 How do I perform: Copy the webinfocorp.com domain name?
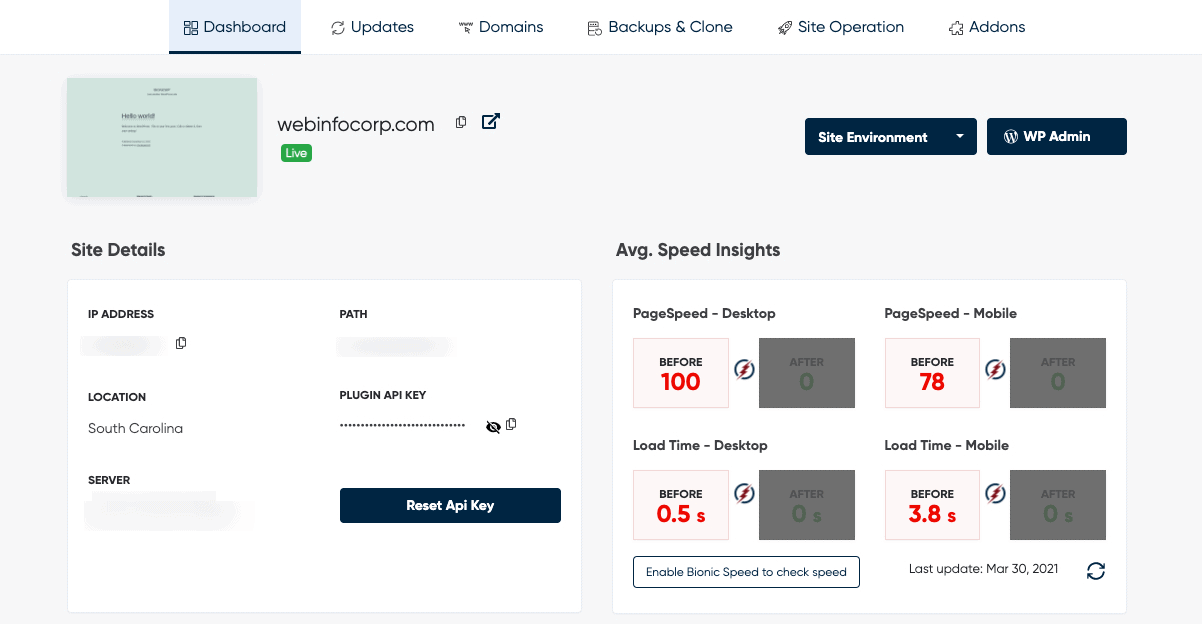click(461, 122)
